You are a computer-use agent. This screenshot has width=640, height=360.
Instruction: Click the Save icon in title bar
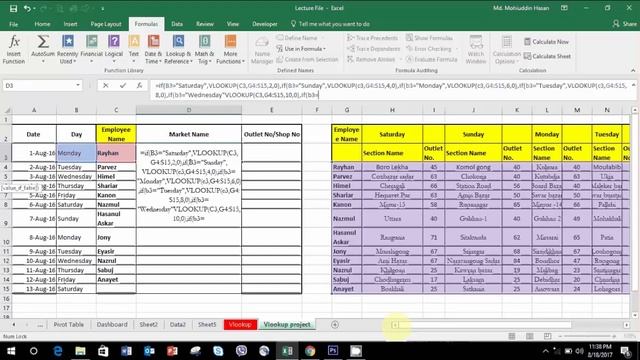[x=13, y=8]
